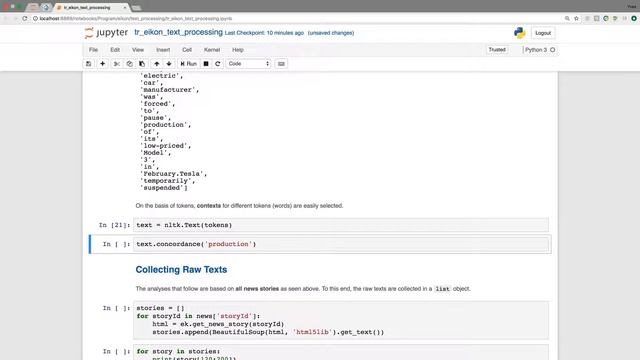Click the bold word contexts in markdown
The height and width of the screenshot is (360, 640).
pyautogui.click(x=209, y=206)
